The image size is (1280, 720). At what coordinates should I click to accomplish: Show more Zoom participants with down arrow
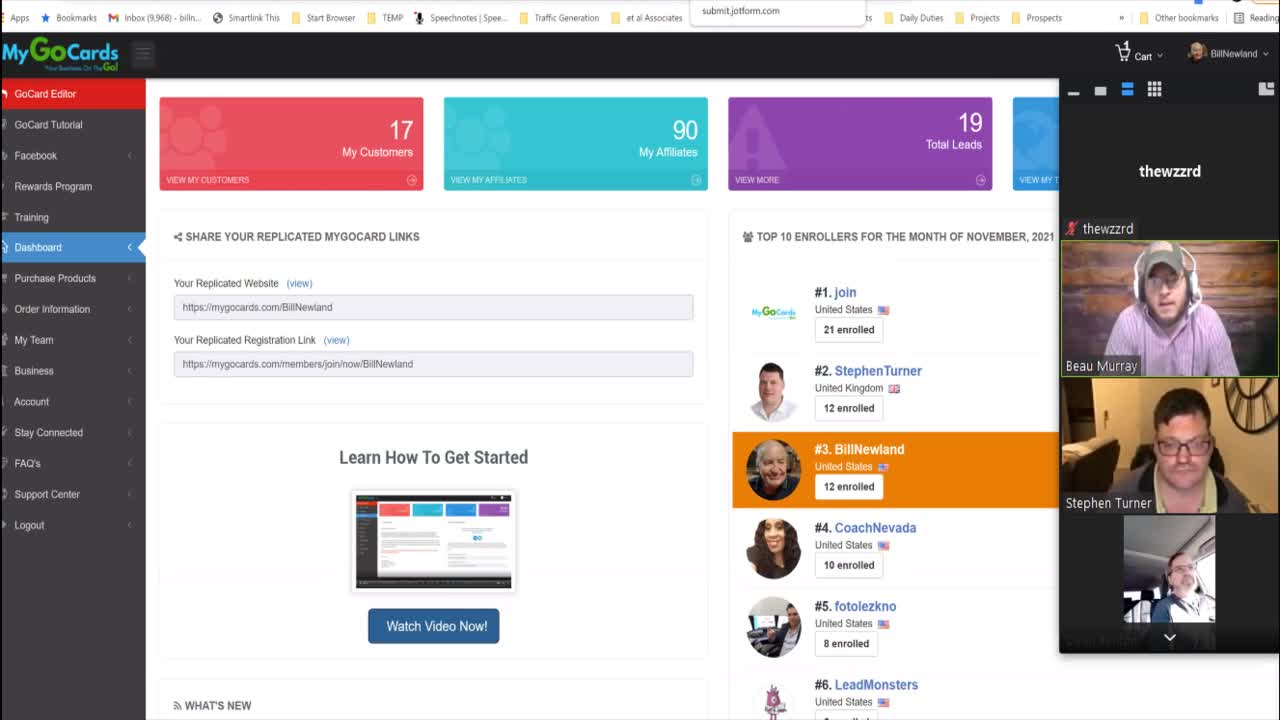pyautogui.click(x=1169, y=637)
